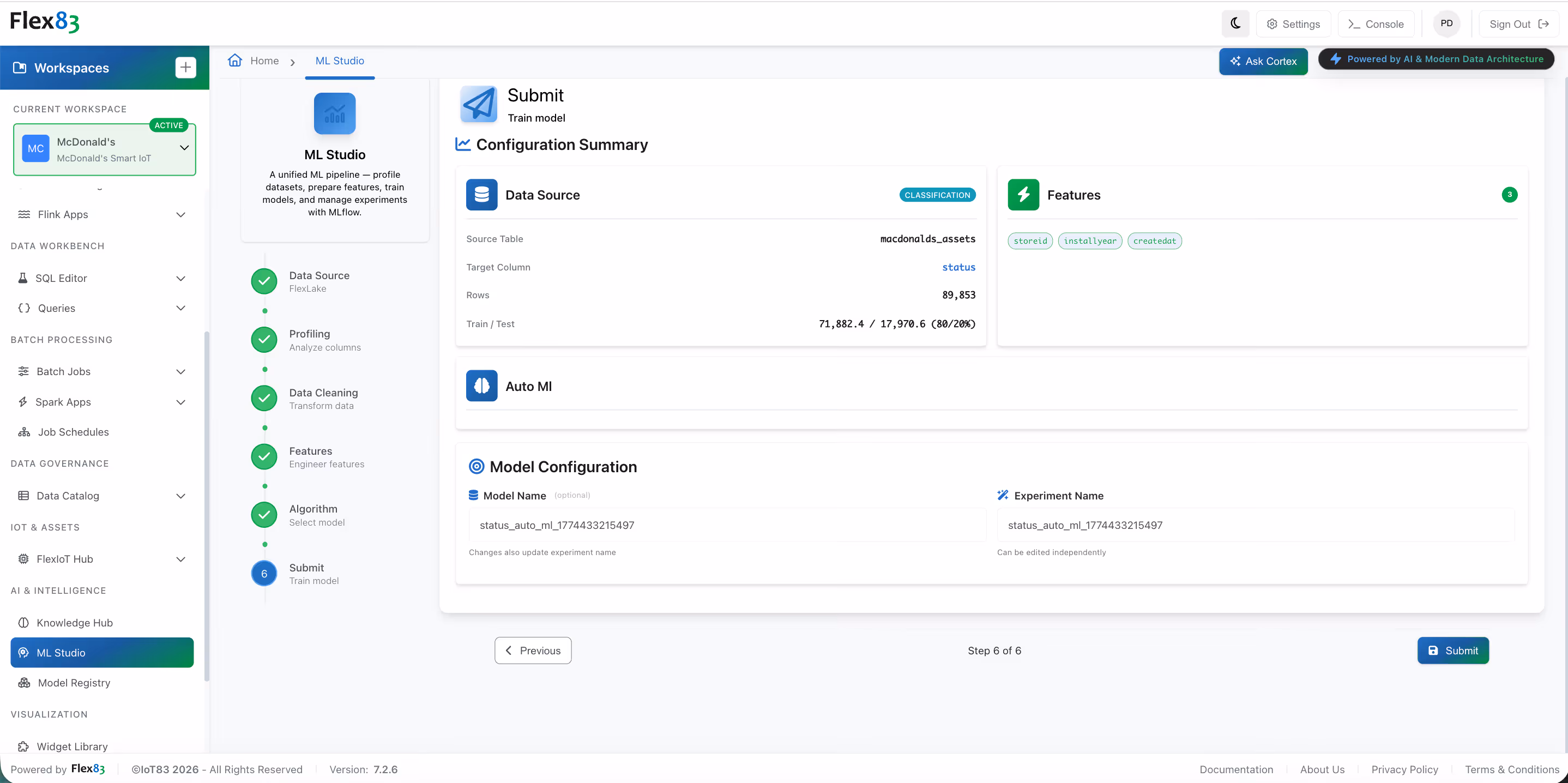The width and height of the screenshot is (1568, 783).
Task: Open the McDonald's workspace dropdown
Action: [x=184, y=148]
